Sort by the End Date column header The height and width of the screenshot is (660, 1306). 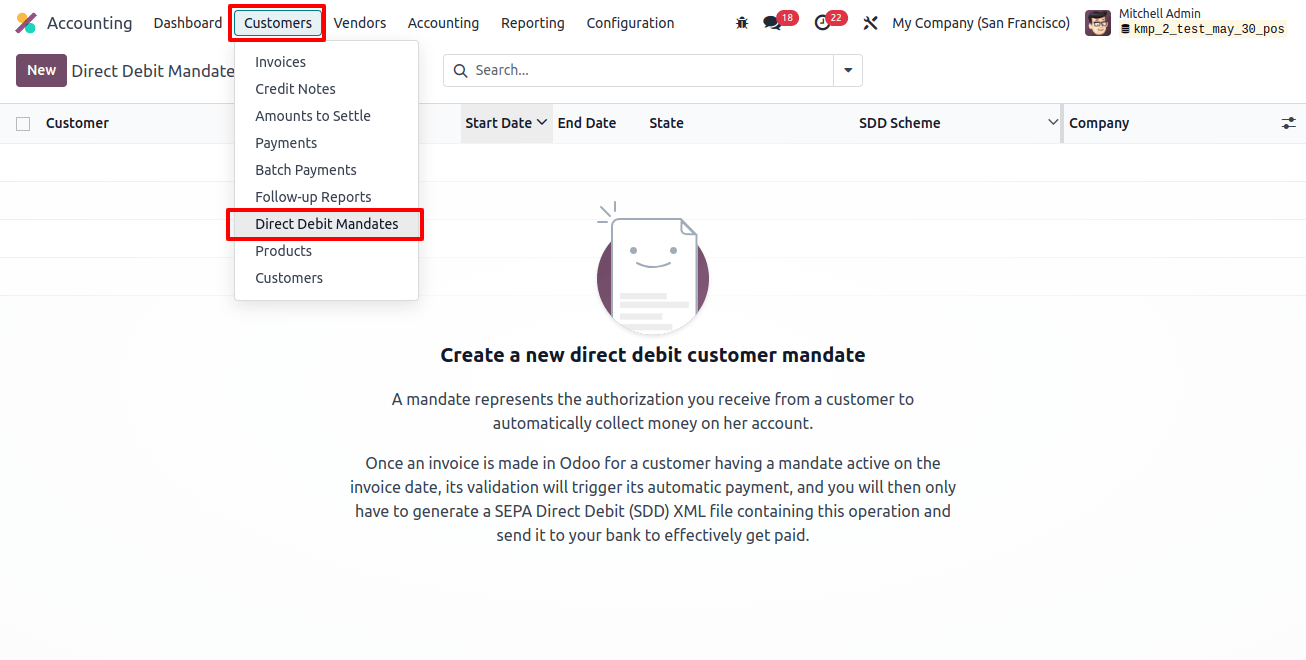(587, 123)
